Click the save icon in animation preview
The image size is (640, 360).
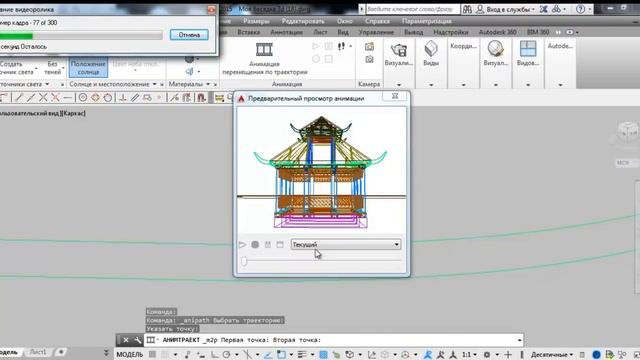tap(280, 244)
